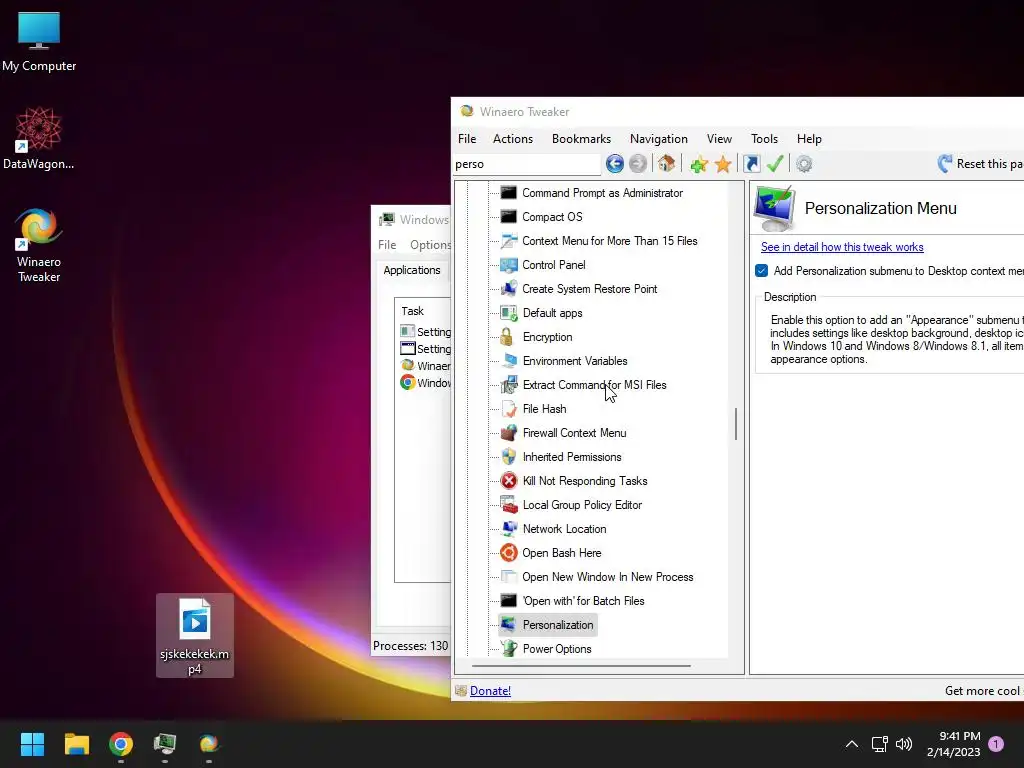Show hidden tray icons chevron
Image resolution: width=1024 pixels, height=768 pixels.
852,744
